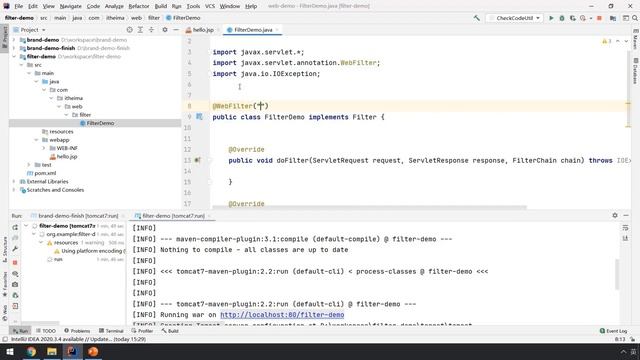Image resolution: width=640 pixels, height=360 pixels.
Task: Click the console vertical scrollbar
Action: click(x=617, y=273)
